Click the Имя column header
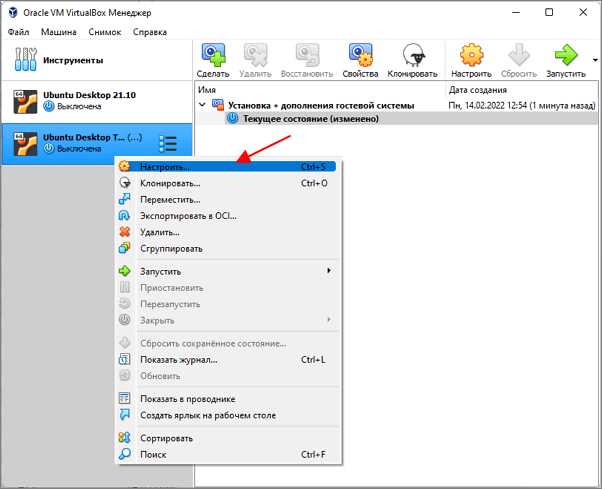The width and height of the screenshot is (602, 489). [x=207, y=90]
